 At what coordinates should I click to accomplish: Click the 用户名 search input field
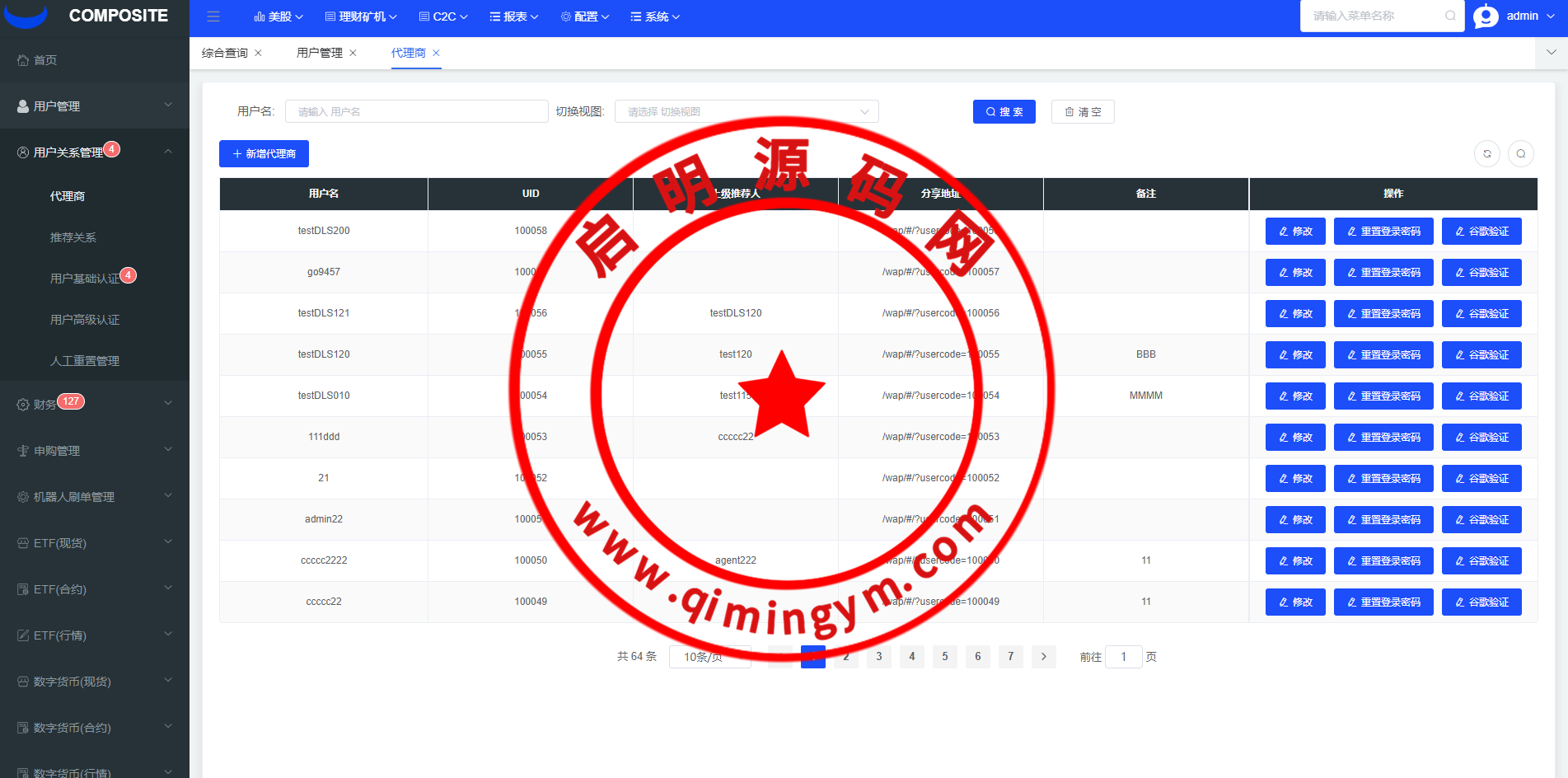pos(416,112)
